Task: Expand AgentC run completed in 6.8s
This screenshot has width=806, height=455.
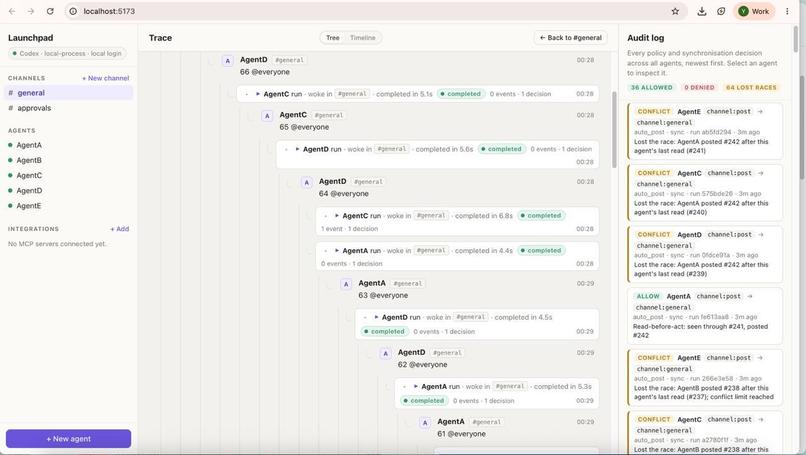Action: pyautogui.click(x=337, y=216)
